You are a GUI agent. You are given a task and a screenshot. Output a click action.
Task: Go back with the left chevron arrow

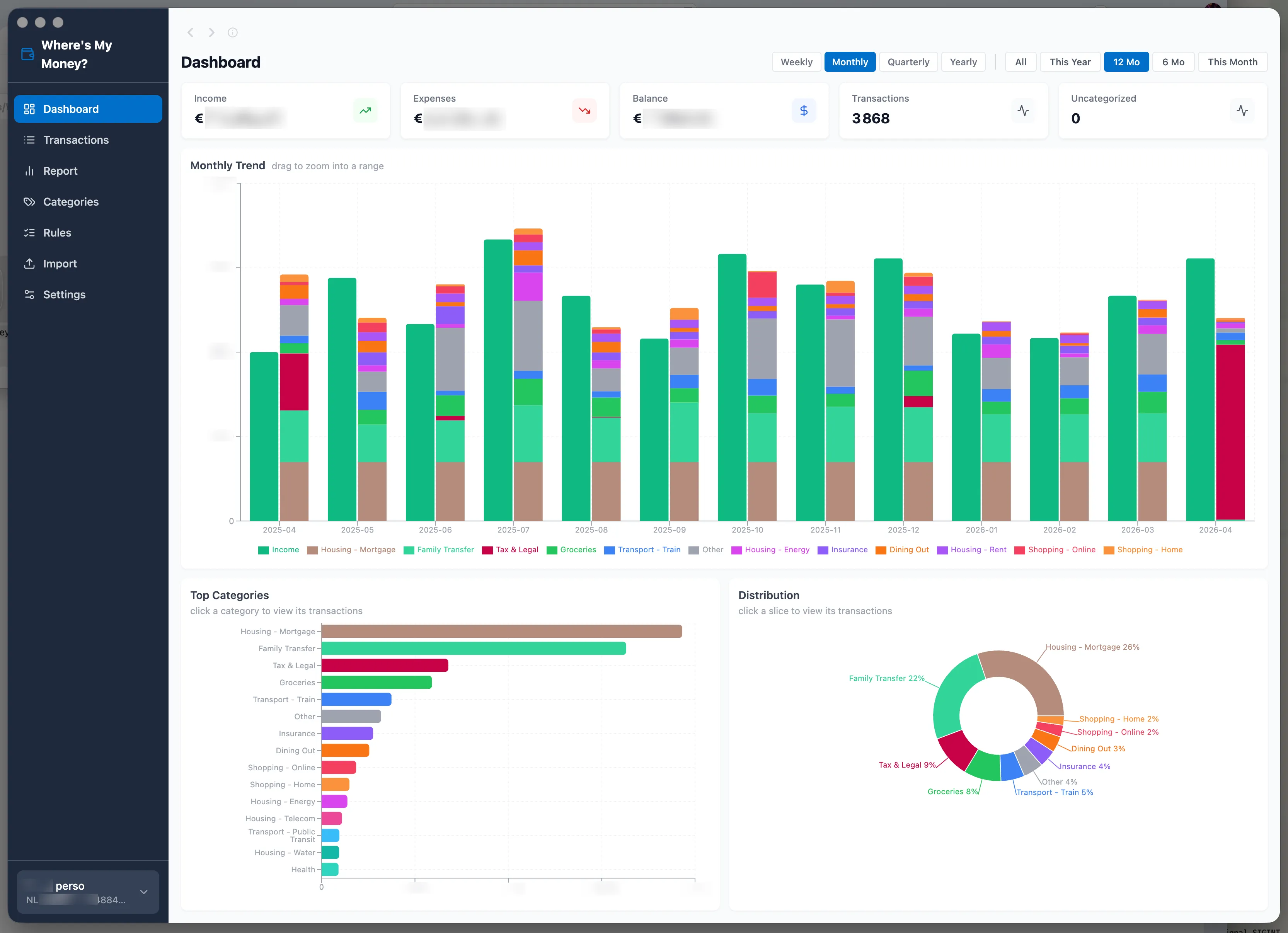[x=190, y=32]
